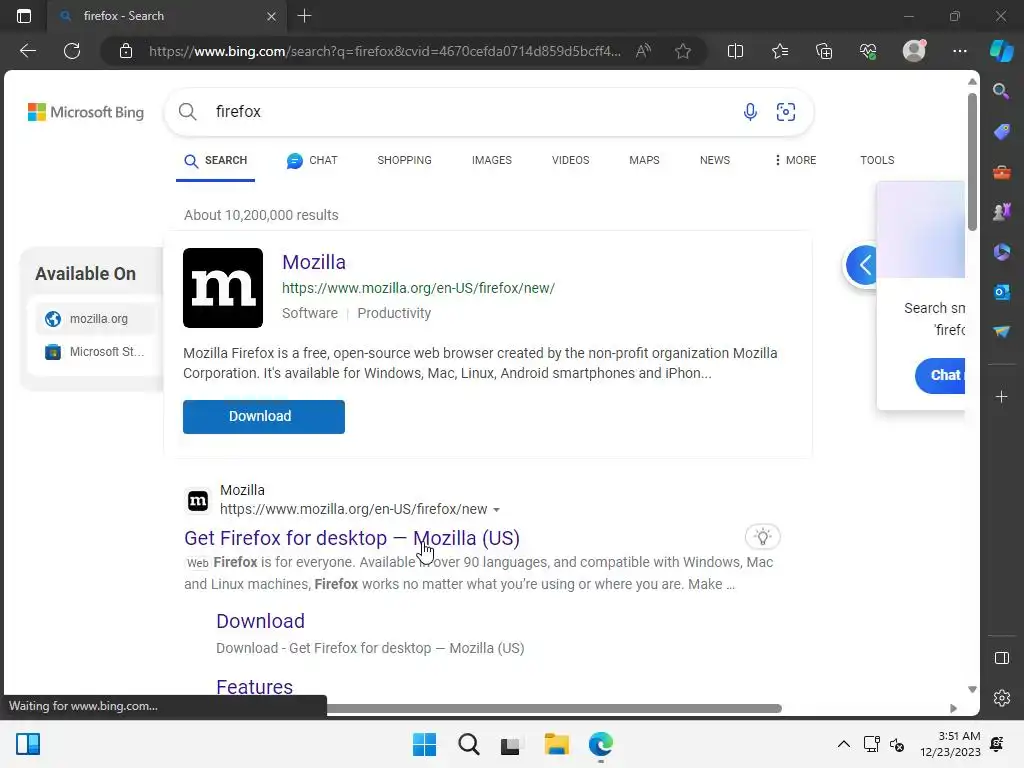Click the address bar URL
This screenshot has width=1024, height=768.
point(385,51)
